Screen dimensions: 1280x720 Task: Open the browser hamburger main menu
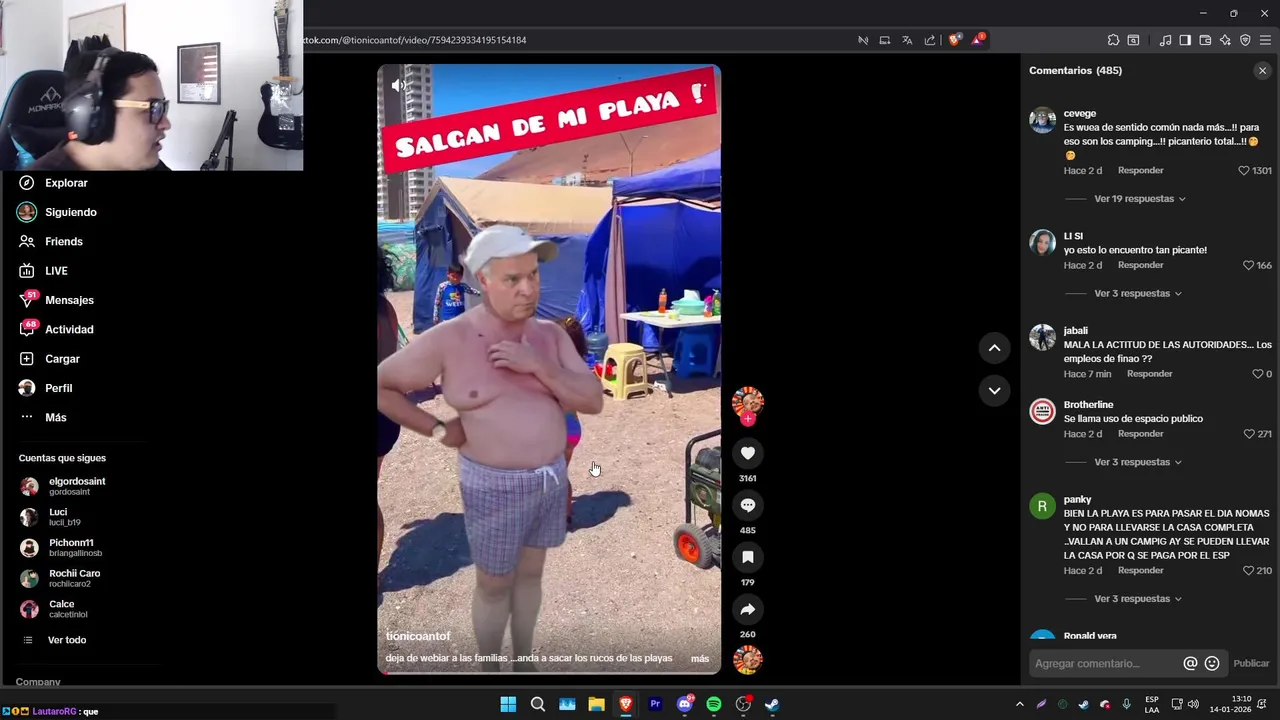pos(1265,40)
